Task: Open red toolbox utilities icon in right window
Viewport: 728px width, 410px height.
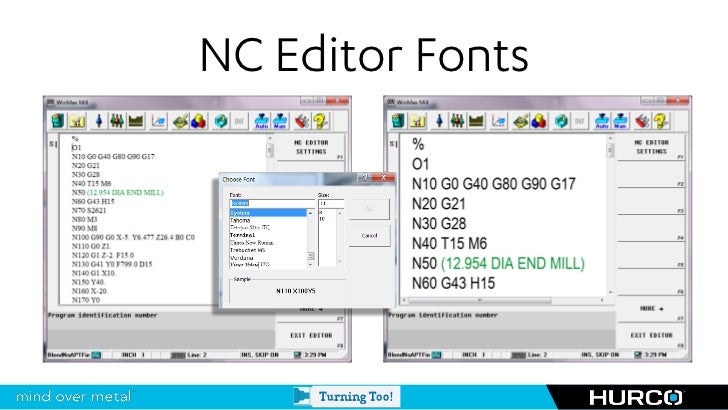Action: (643, 121)
